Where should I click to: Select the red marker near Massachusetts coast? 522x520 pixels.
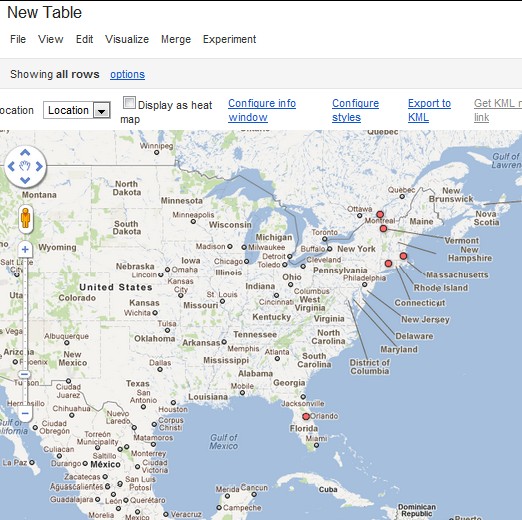click(x=403, y=256)
